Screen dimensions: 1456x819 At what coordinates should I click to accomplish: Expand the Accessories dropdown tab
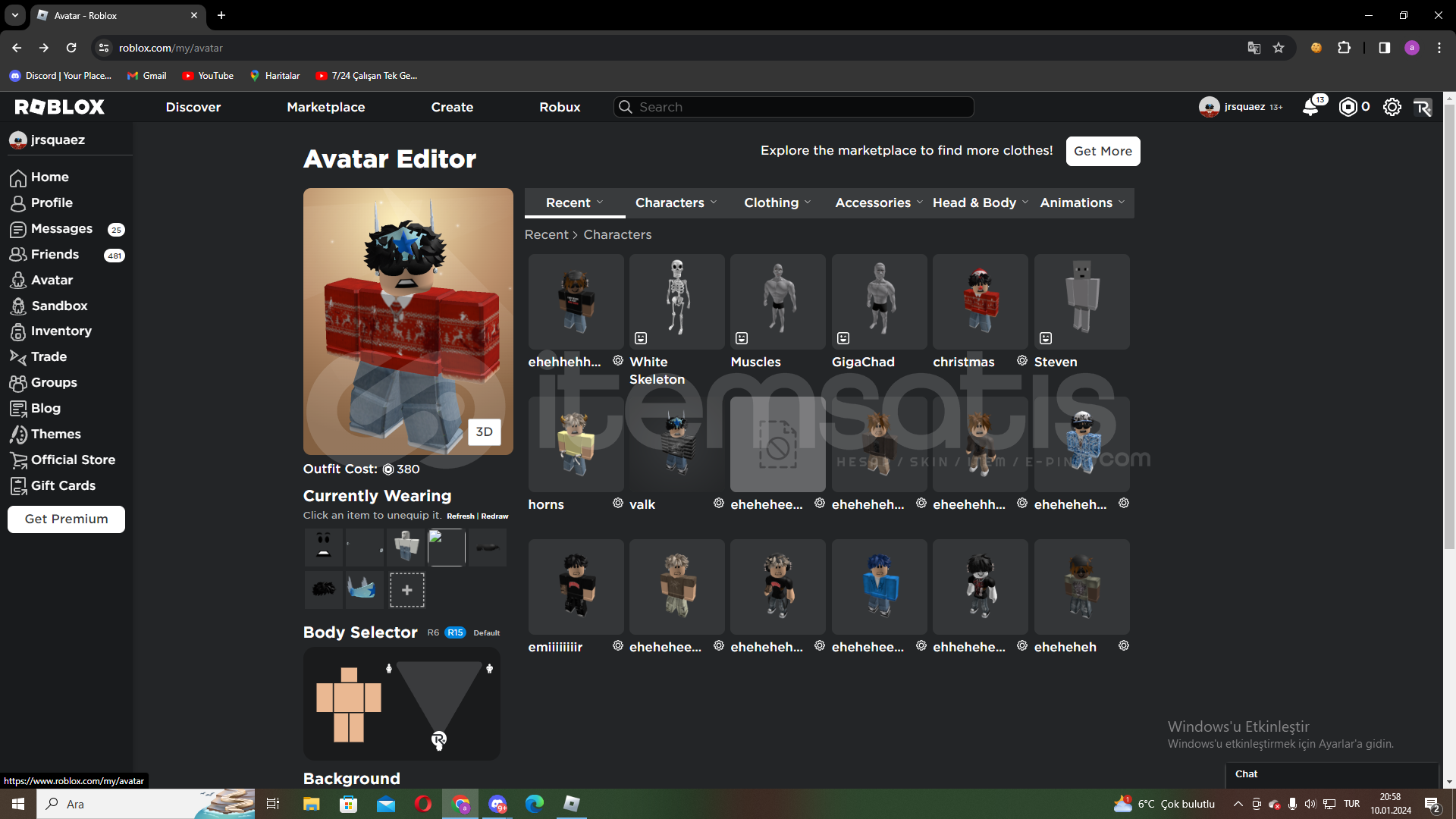pyautogui.click(x=878, y=202)
